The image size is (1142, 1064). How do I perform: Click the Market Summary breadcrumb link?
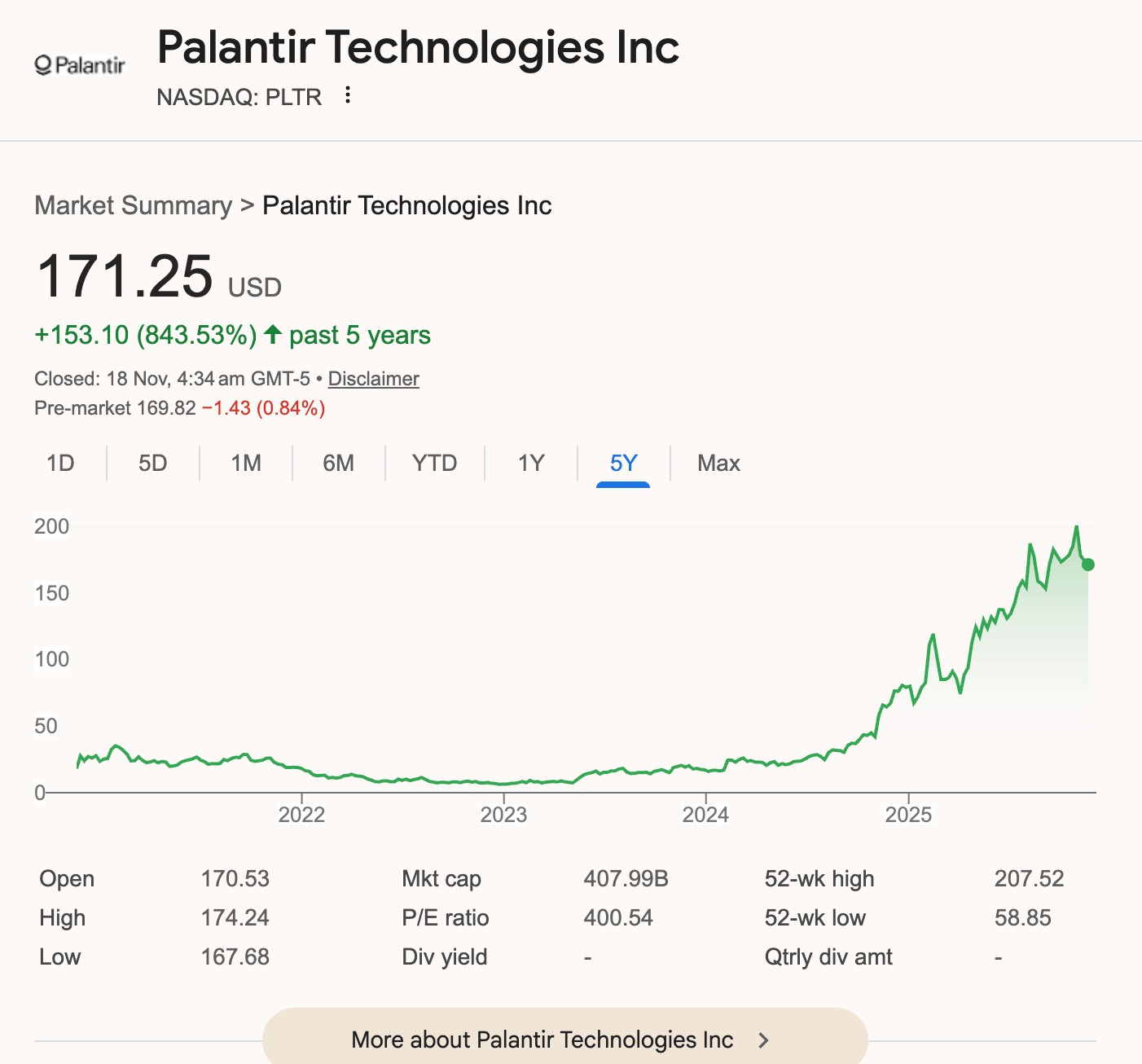coord(134,205)
